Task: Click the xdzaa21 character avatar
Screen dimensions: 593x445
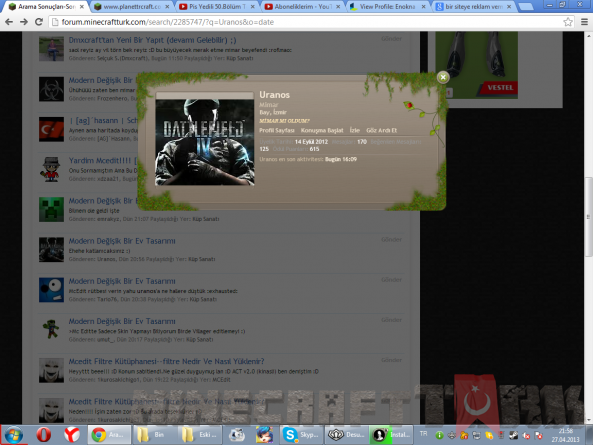Action: click(51, 169)
